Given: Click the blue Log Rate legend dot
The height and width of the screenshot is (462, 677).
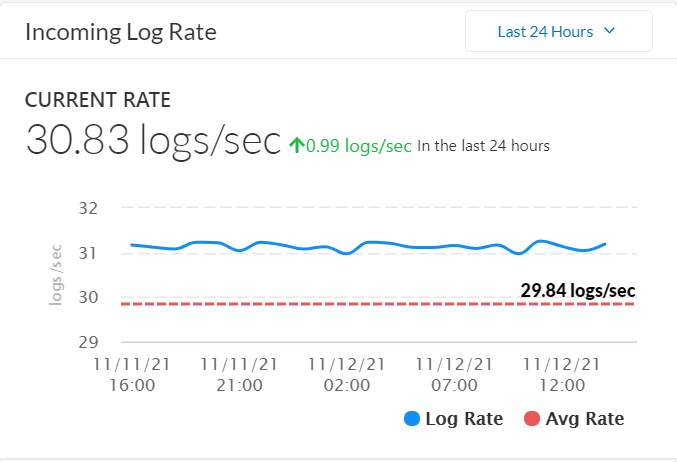Looking at the screenshot, I should [x=412, y=419].
